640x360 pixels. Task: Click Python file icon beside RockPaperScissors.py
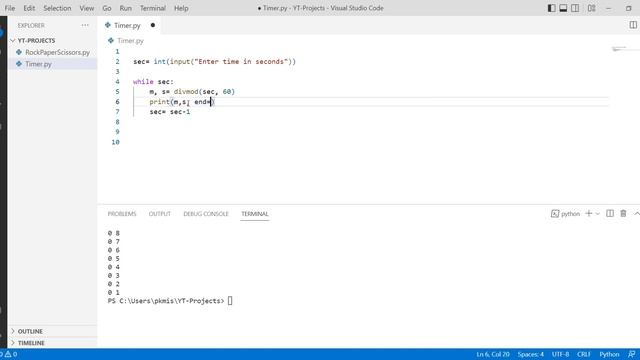click(x=19, y=52)
